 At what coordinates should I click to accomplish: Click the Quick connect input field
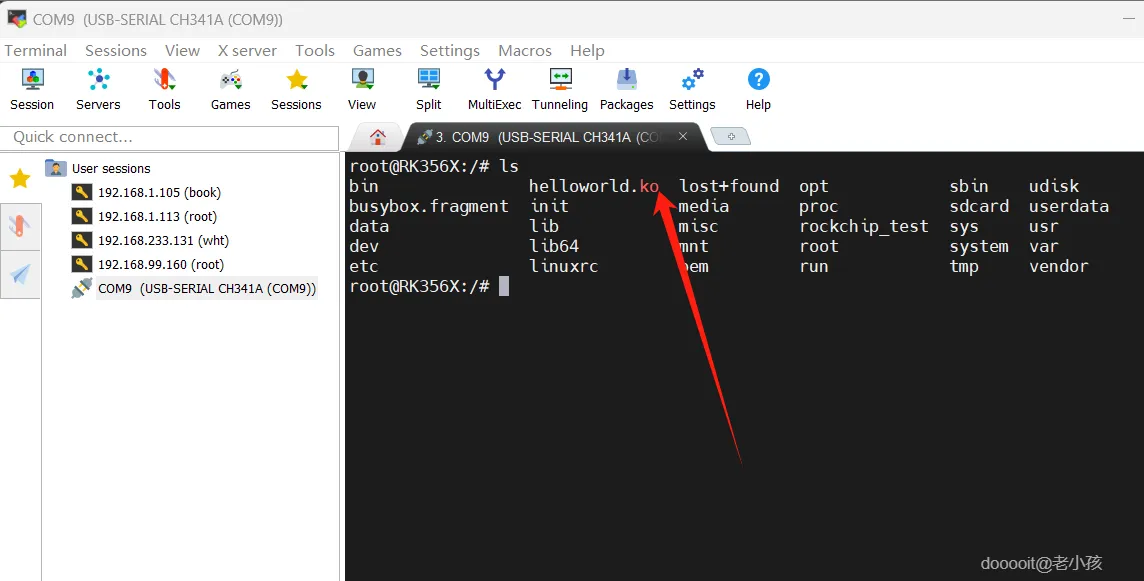pos(170,137)
